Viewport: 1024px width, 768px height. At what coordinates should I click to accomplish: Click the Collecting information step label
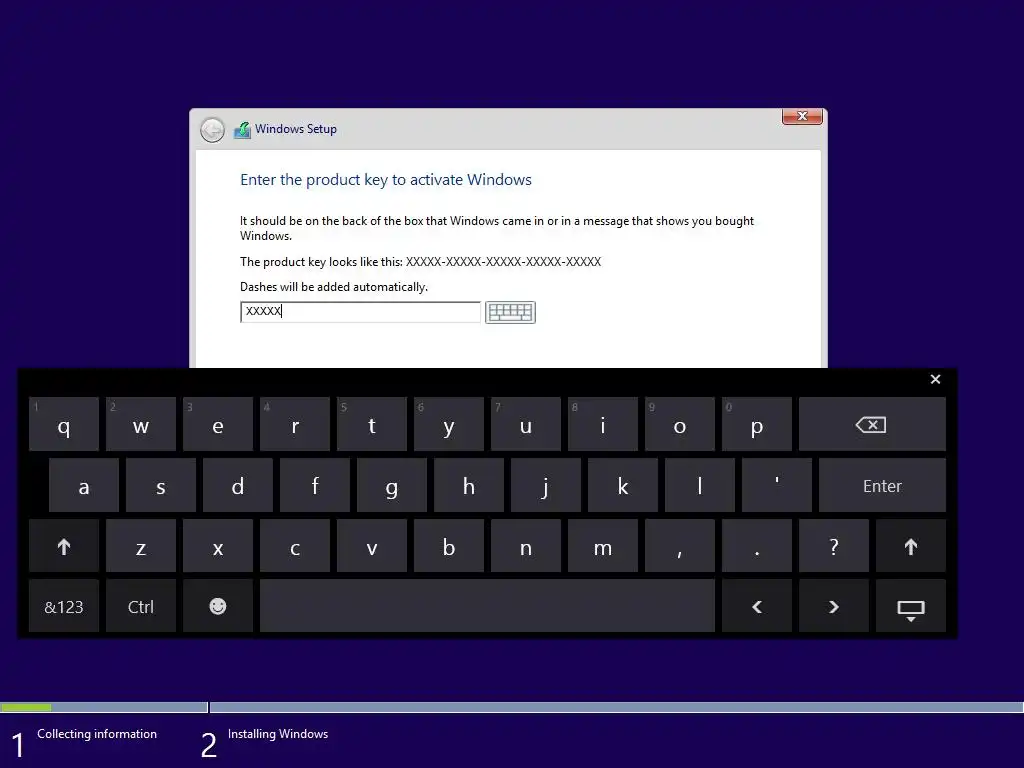pos(97,734)
